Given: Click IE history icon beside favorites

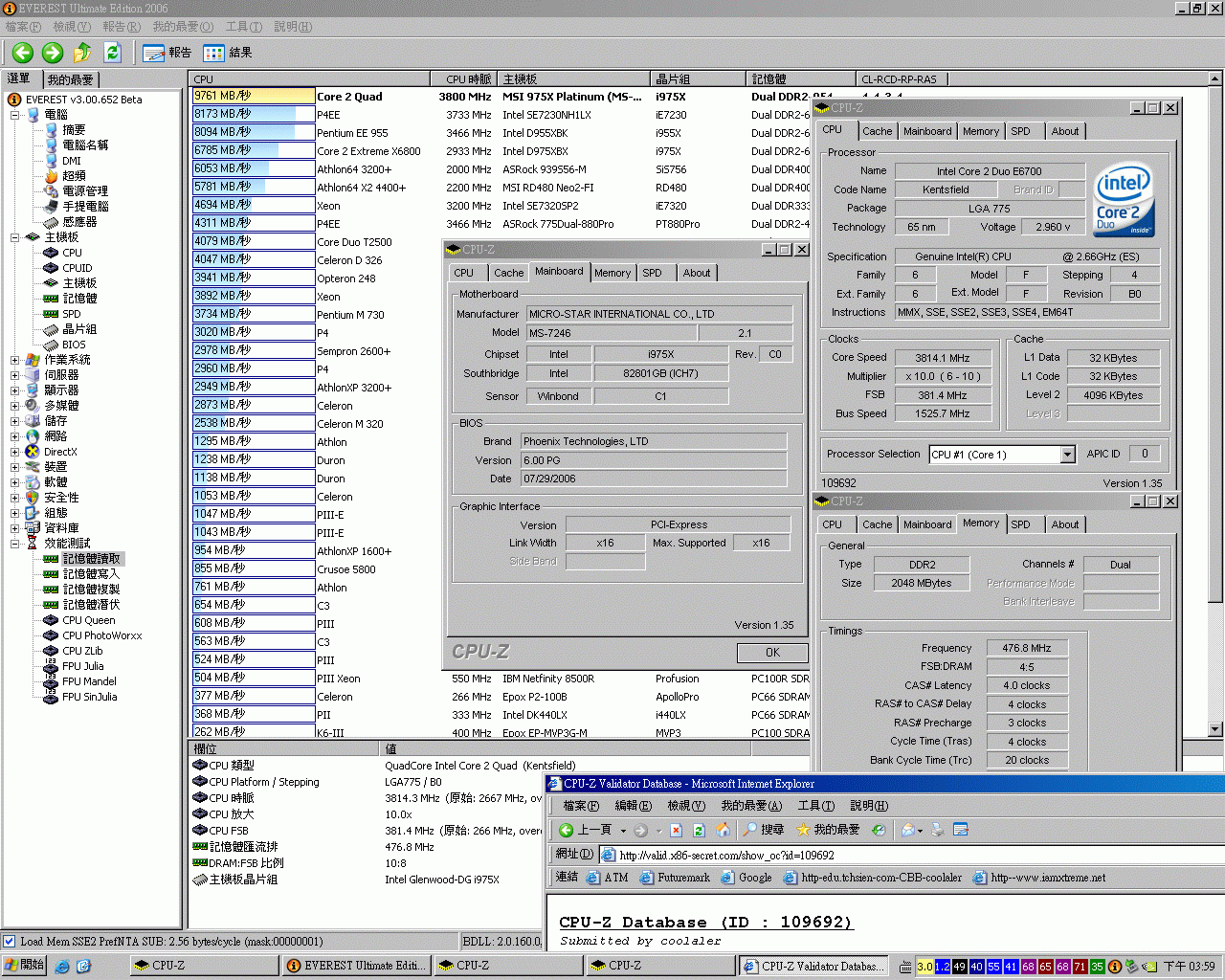Looking at the screenshot, I should 879,830.
